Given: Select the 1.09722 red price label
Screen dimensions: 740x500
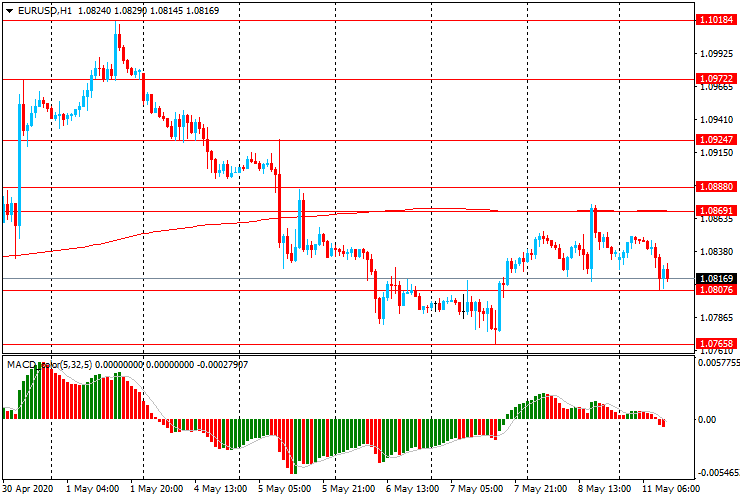Looking at the screenshot, I should (717, 78).
